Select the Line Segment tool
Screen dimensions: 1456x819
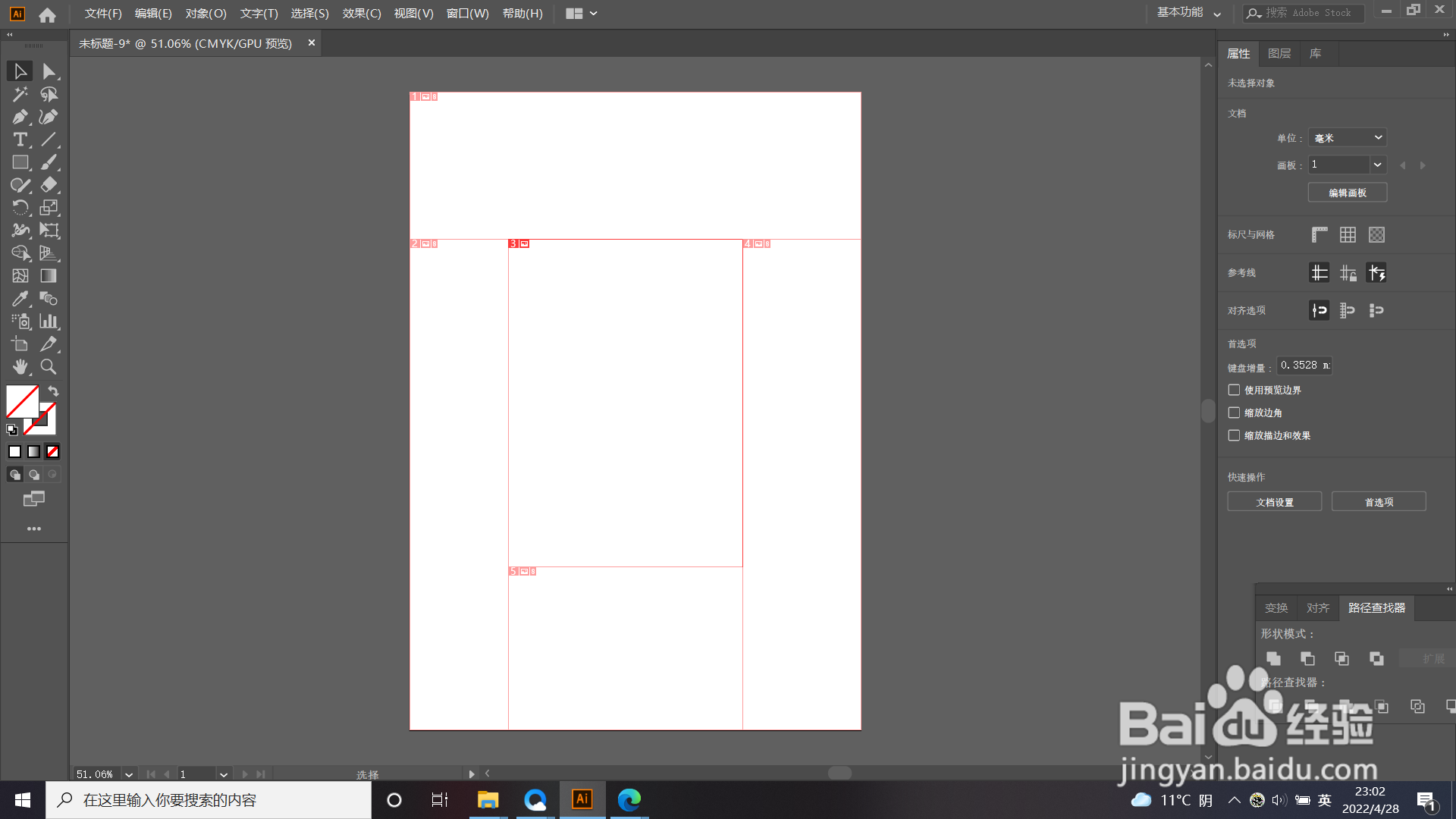(x=49, y=140)
